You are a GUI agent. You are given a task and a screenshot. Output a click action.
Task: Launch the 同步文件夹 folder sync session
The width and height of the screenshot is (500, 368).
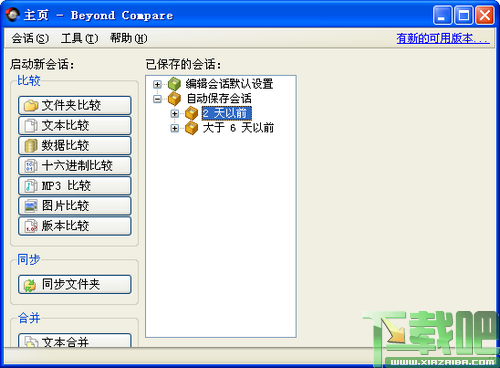coord(75,284)
